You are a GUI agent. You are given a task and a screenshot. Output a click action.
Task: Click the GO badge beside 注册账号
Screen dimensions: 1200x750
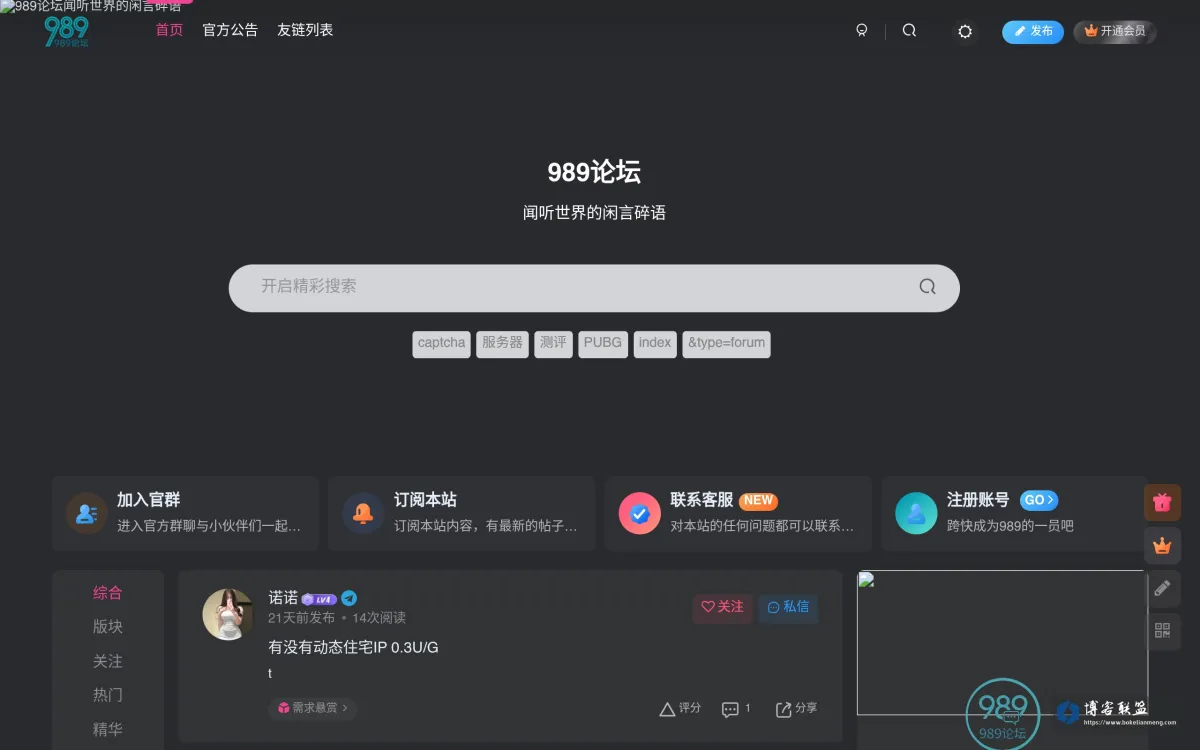tap(1039, 500)
